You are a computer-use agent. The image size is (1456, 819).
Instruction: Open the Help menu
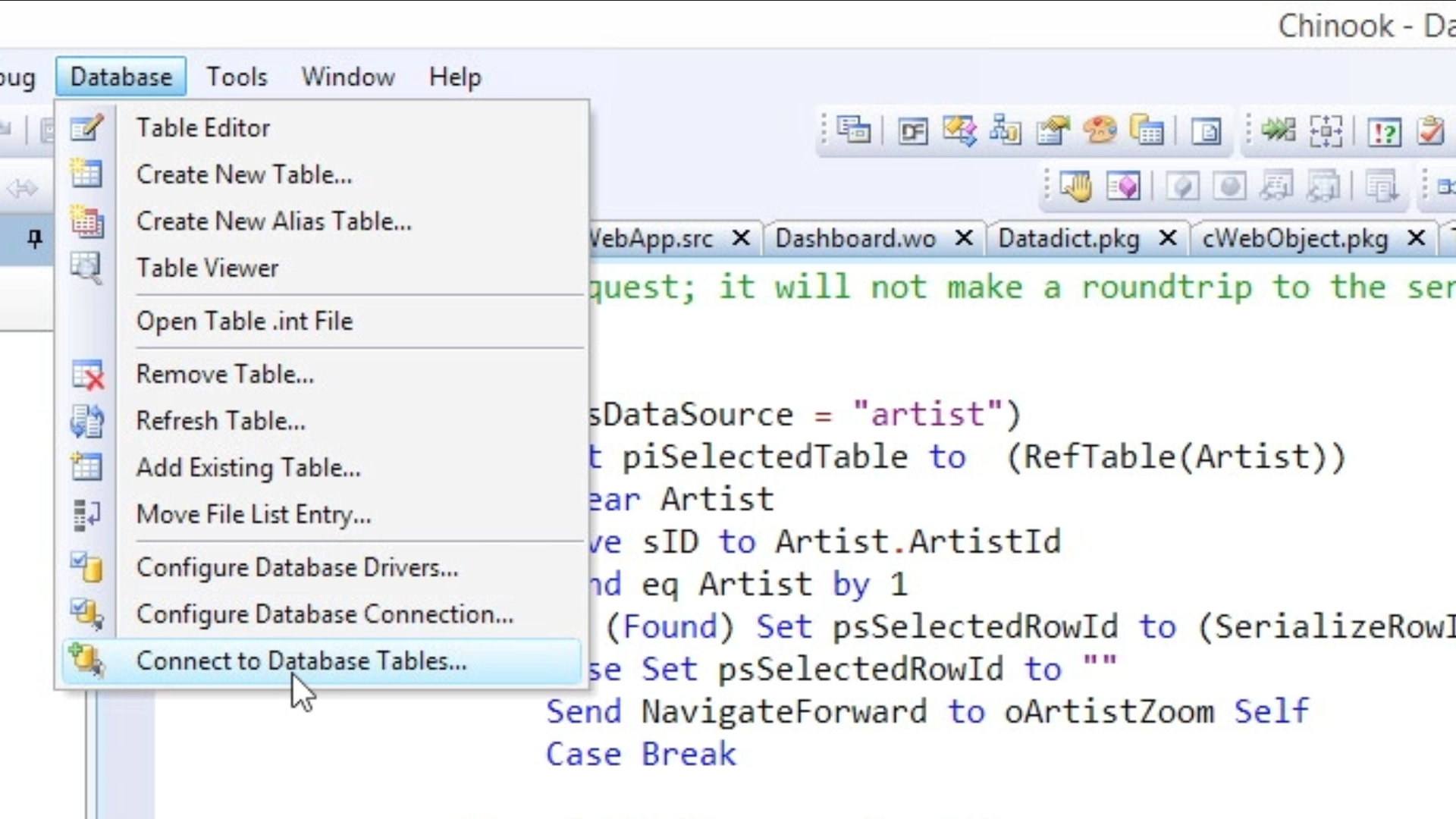[x=454, y=77]
